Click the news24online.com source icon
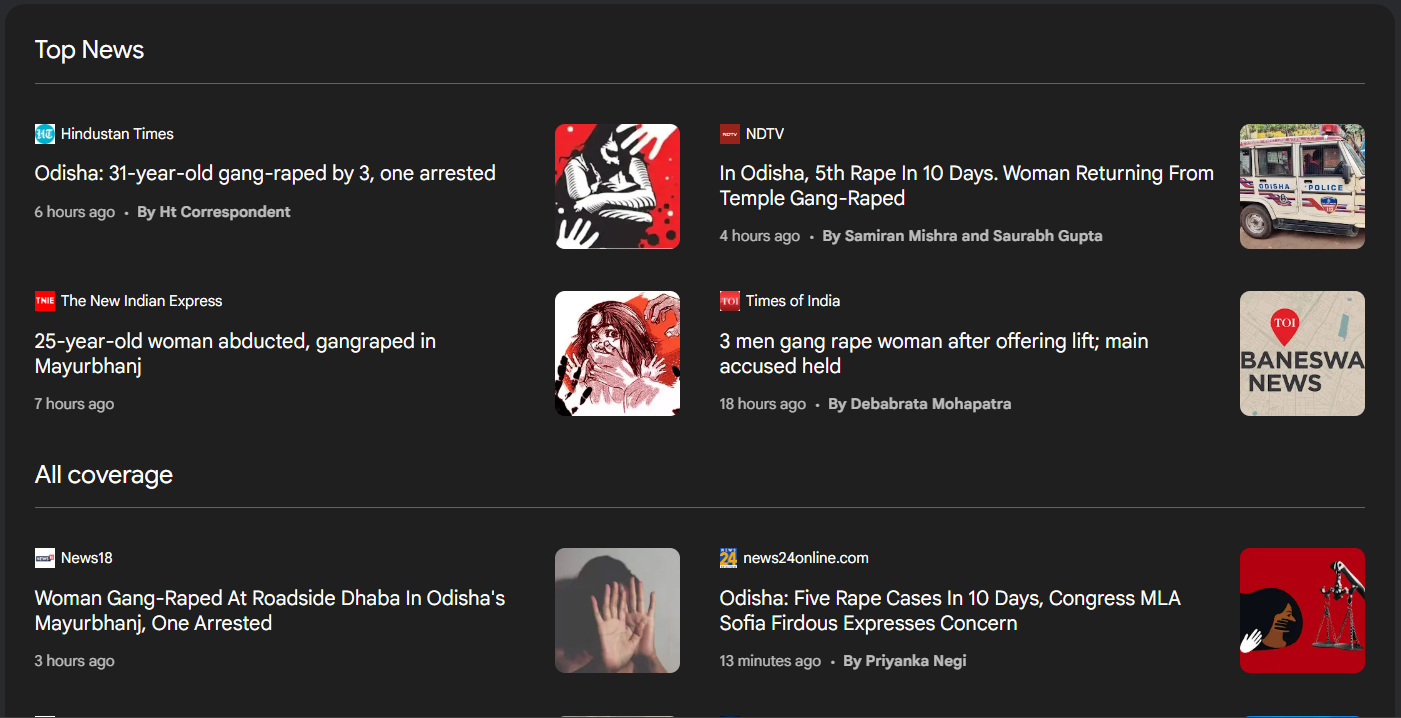The width and height of the screenshot is (1401, 718). point(729,558)
